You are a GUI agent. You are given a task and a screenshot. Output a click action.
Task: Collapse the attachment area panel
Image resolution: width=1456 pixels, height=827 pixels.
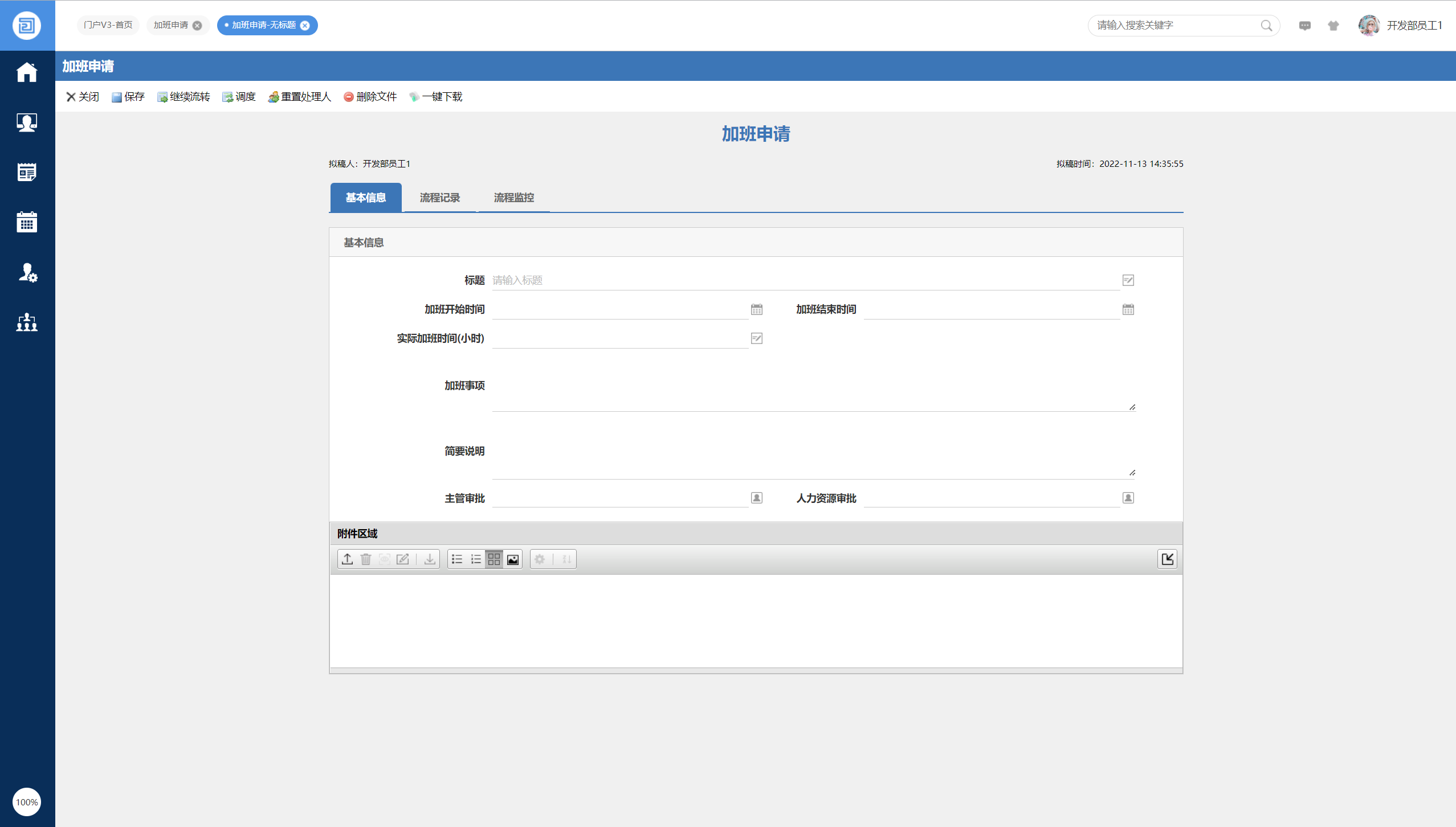pos(1167,559)
